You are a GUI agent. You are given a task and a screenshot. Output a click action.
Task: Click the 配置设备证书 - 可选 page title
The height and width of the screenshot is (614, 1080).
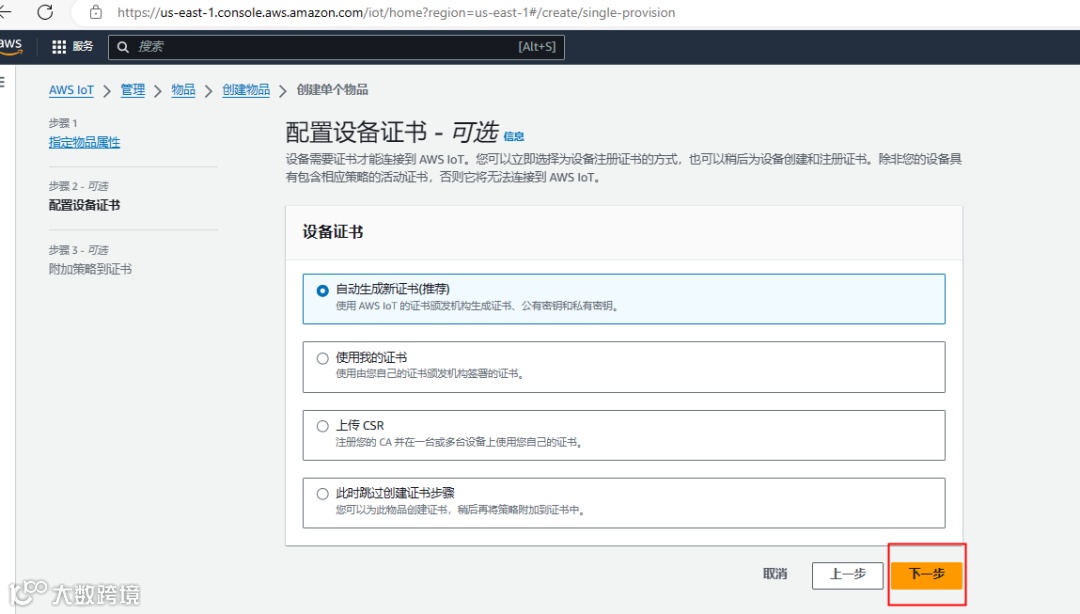[x=392, y=132]
